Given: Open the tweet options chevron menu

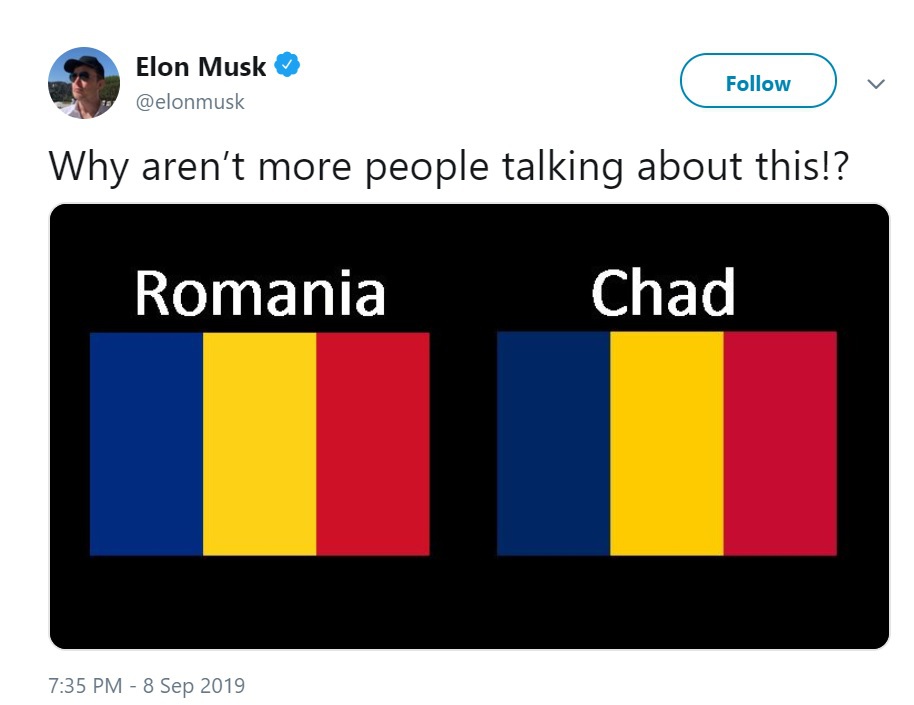Looking at the screenshot, I should click(x=876, y=84).
